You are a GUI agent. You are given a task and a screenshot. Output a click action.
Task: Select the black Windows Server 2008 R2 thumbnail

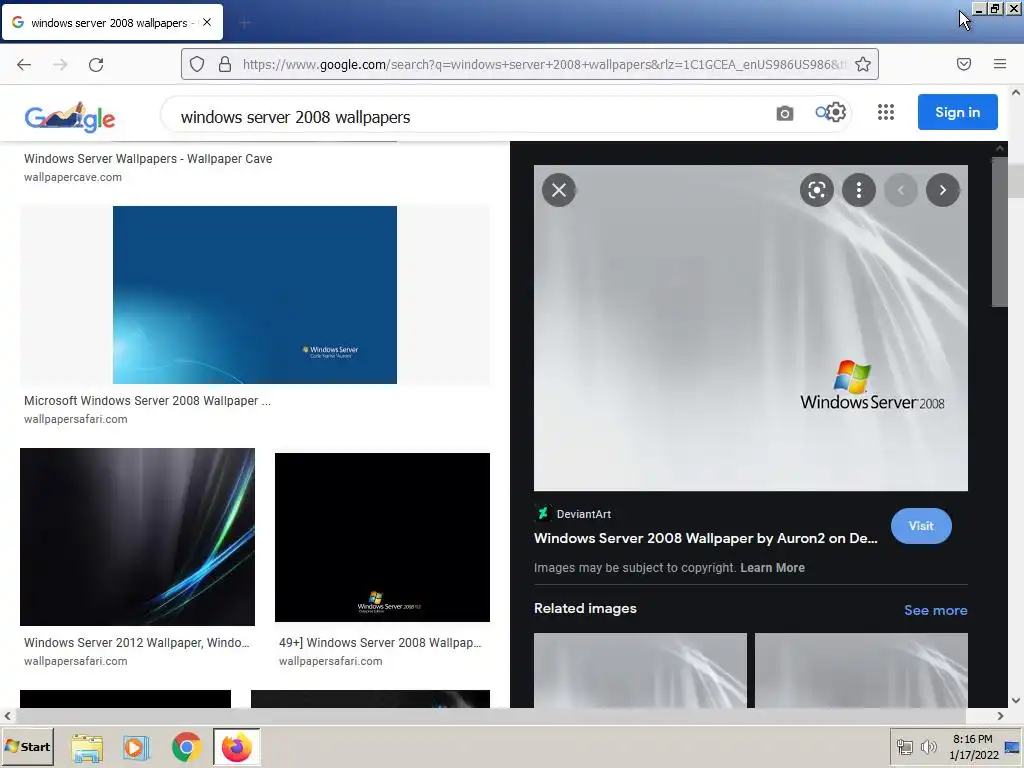pyautogui.click(x=382, y=537)
